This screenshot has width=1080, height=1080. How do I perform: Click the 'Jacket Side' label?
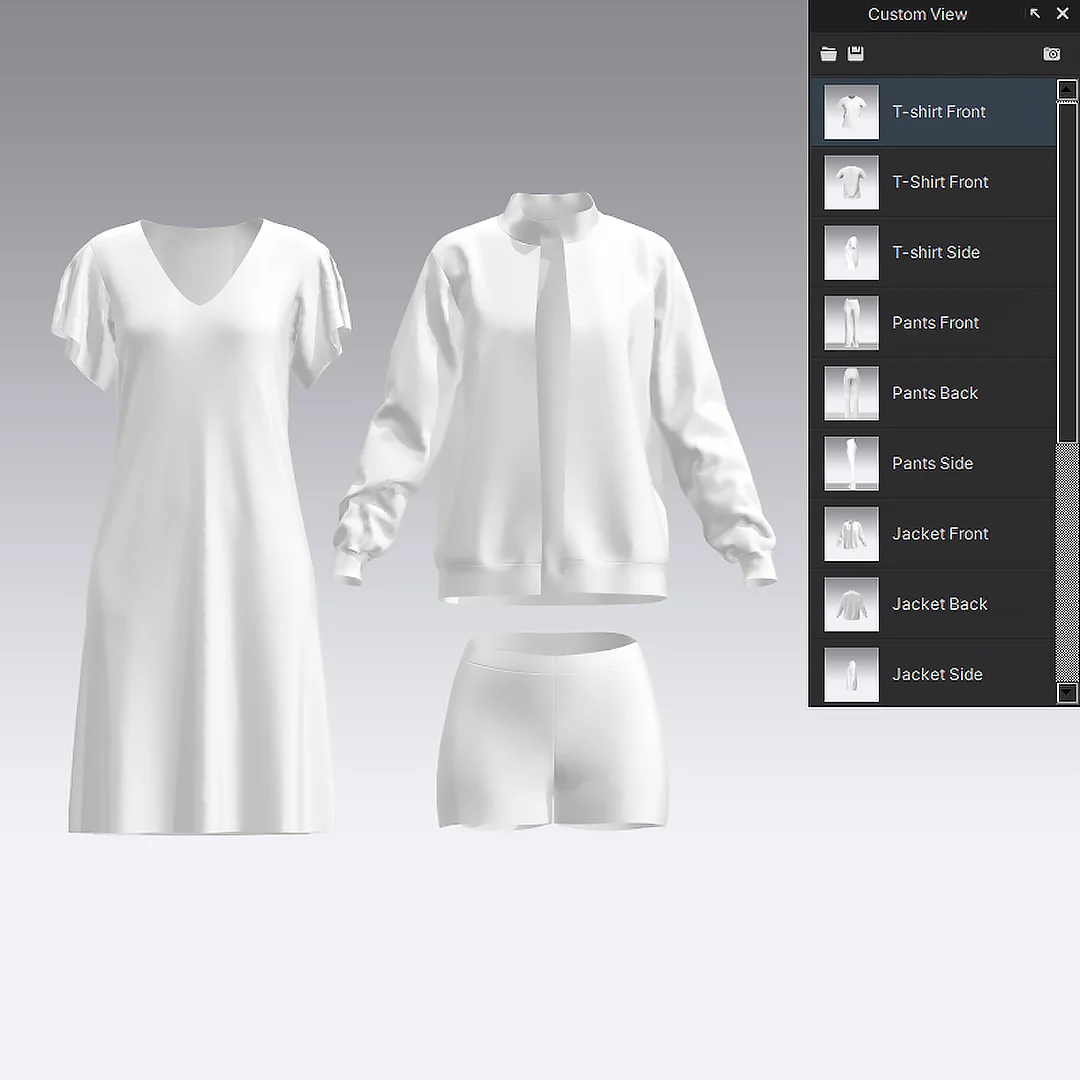[937, 674]
